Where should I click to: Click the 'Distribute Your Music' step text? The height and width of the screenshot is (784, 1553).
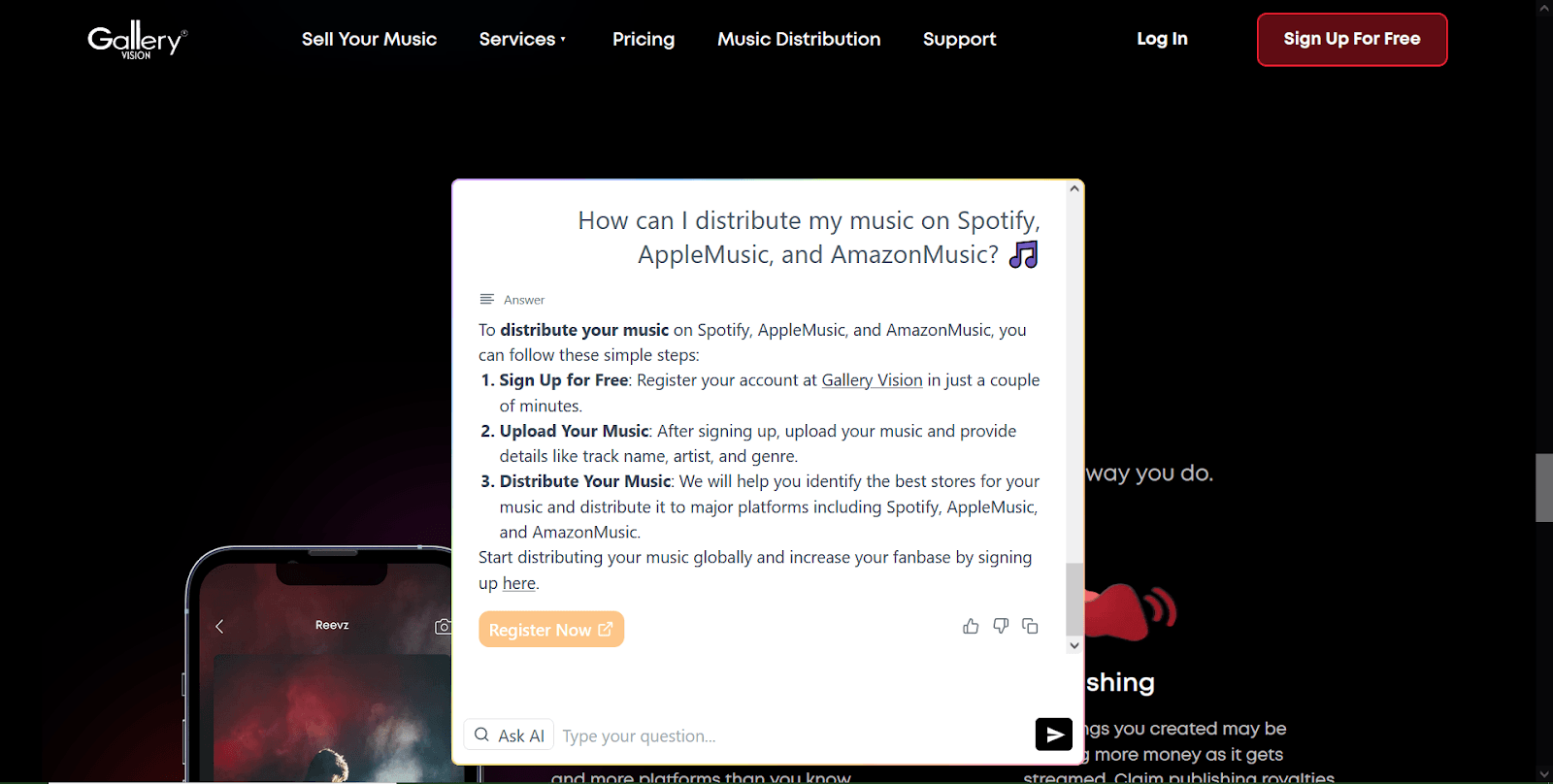click(x=585, y=481)
